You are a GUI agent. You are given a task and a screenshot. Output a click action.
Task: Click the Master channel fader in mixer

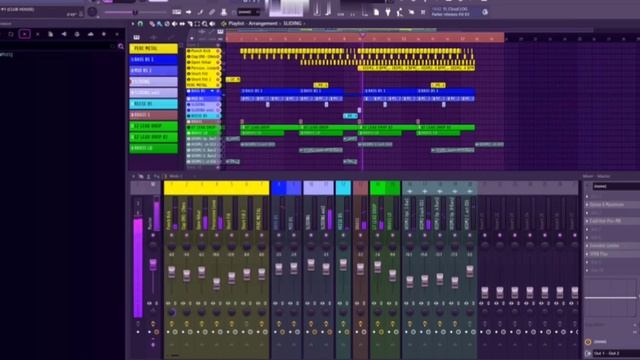click(x=153, y=264)
